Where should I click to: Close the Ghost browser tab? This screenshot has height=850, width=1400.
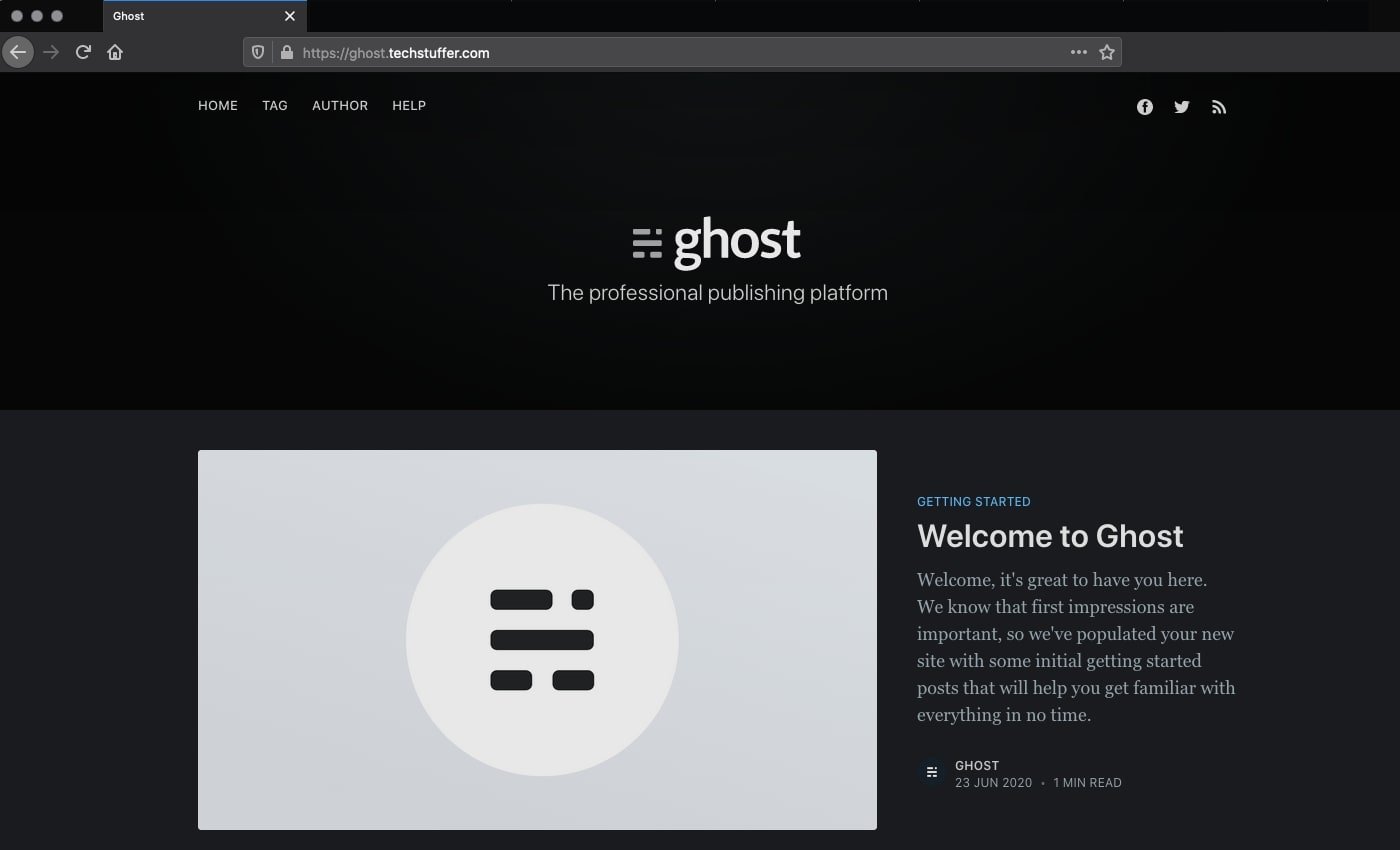[x=290, y=16]
